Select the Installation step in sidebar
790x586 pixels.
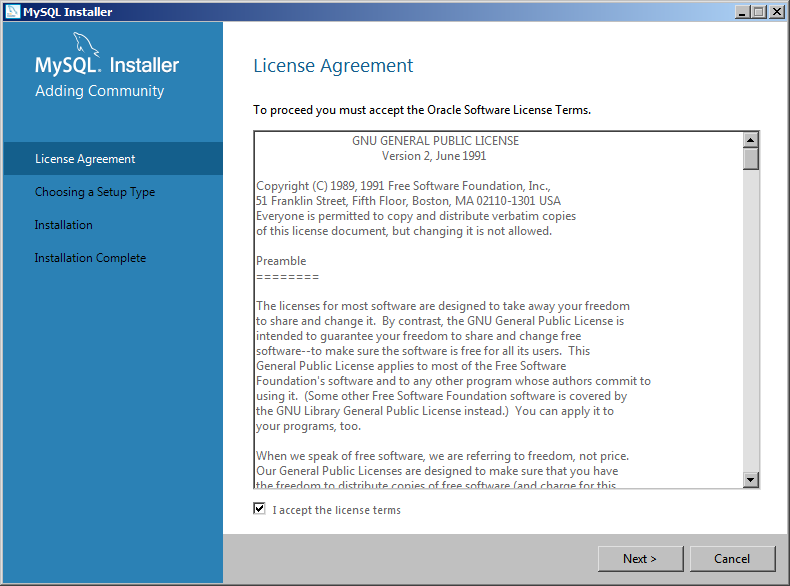pyautogui.click(x=113, y=225)
